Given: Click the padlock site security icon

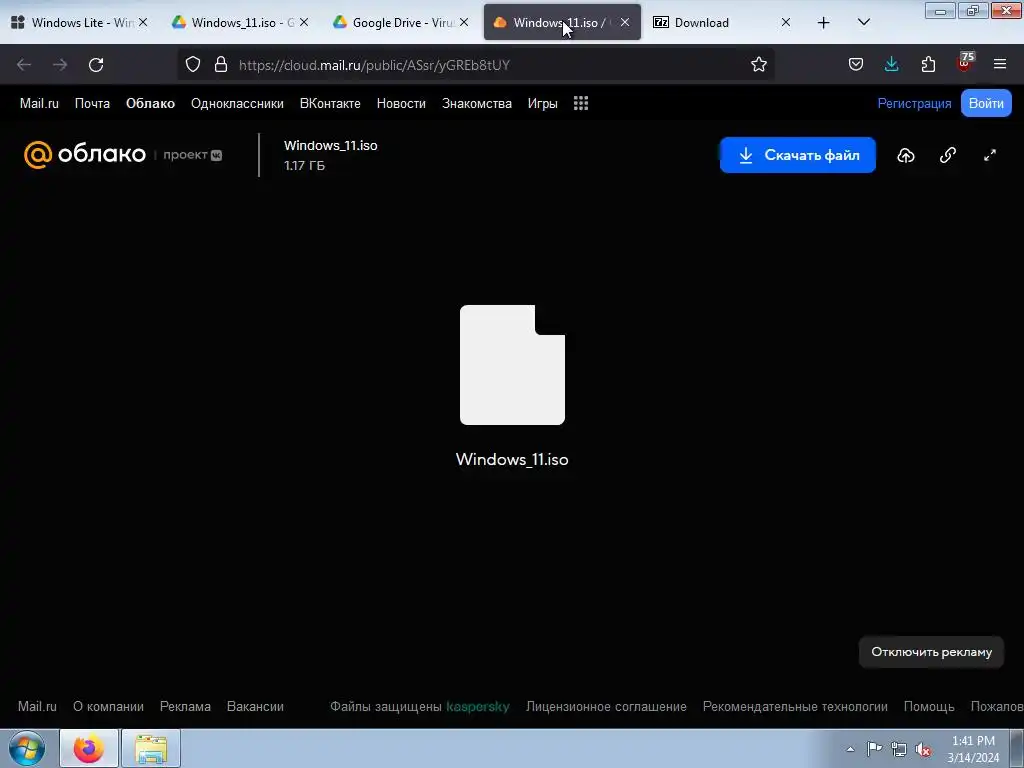Looking at the screenshot, I should pyautogui.click(x=221, y=65).
